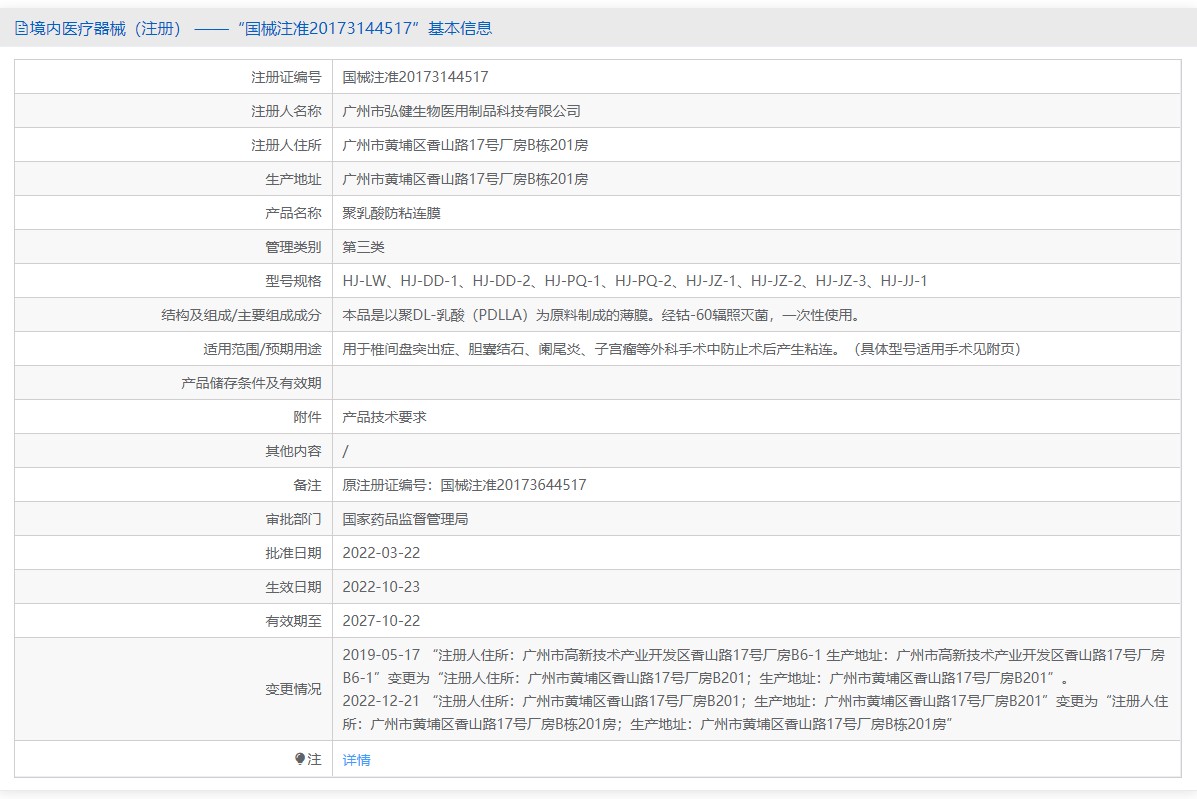Click attachment value 产品技术要求

click(x=384, y=417)
